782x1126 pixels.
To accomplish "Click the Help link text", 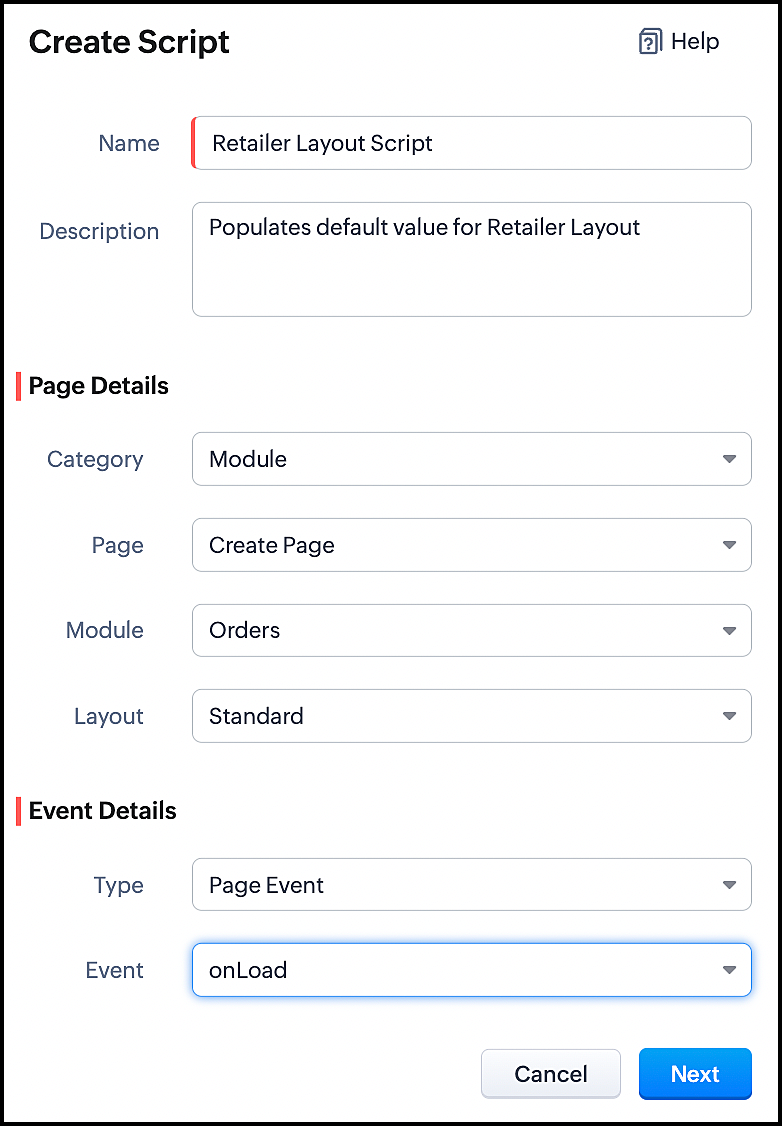I will click(693, 41).
